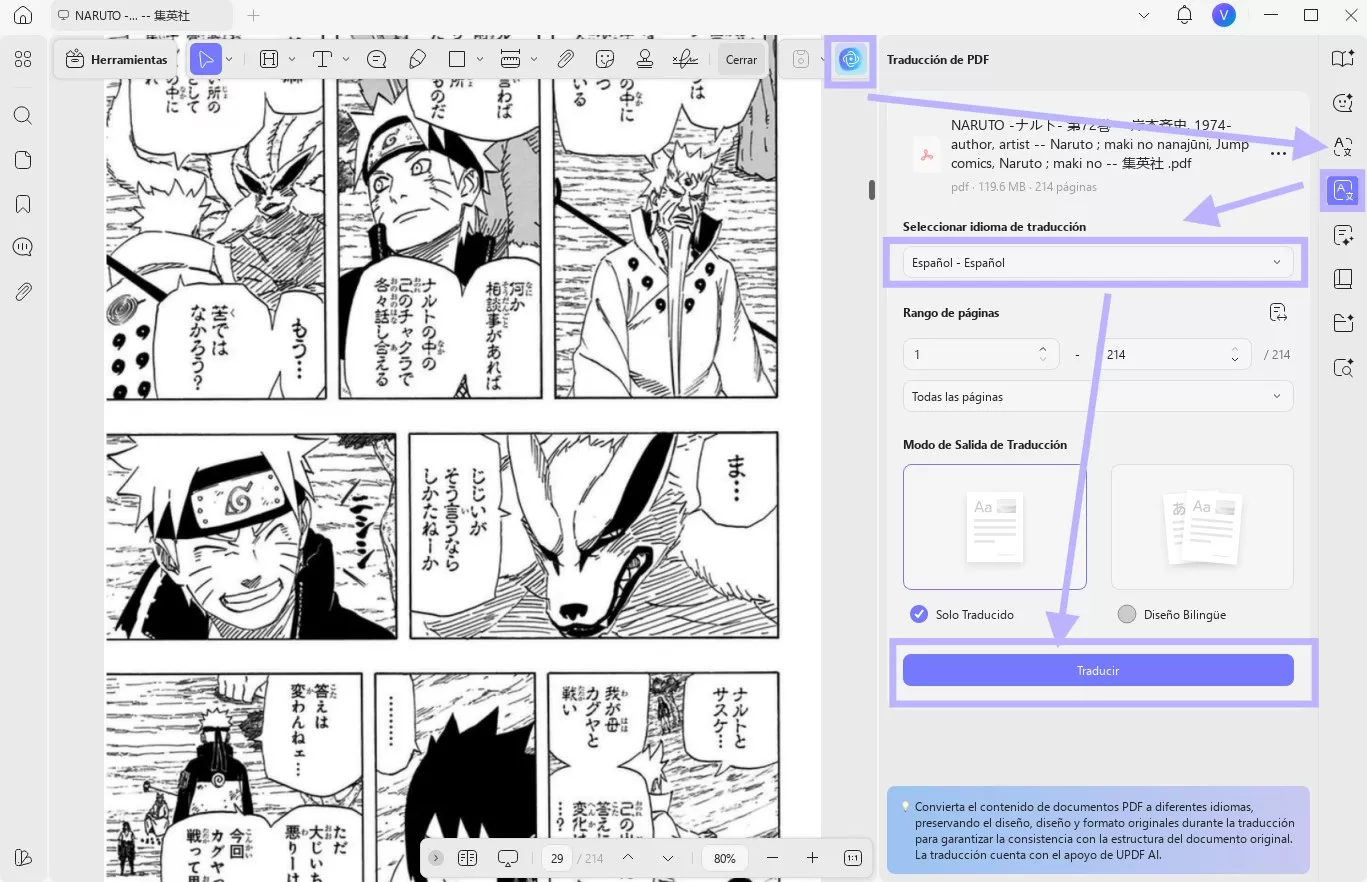Select the text box markup tool

pos(269,59)
